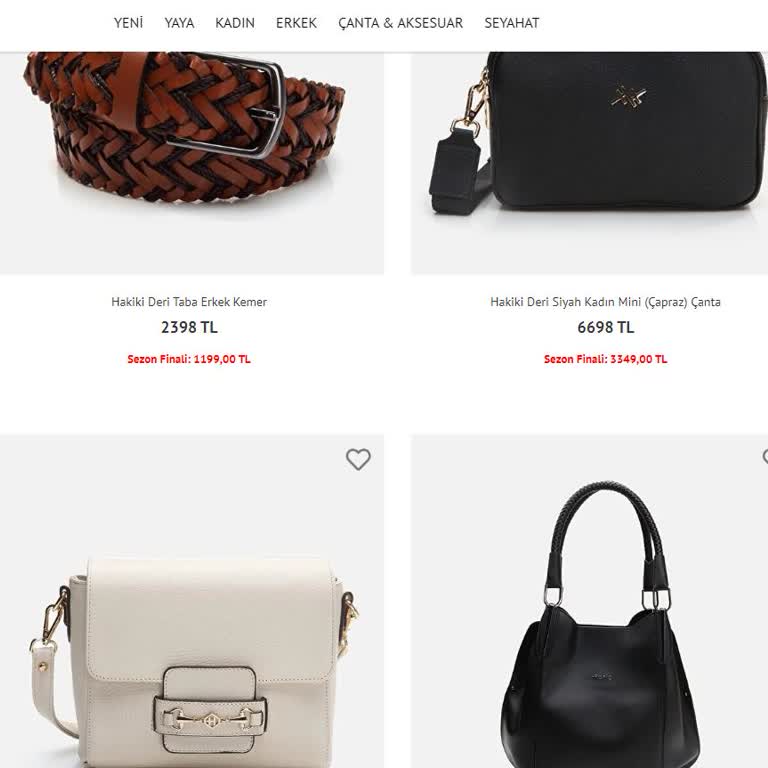768x768 pixels.
Task: Click the 6698 TL bag price
Action: click(605, 327)
